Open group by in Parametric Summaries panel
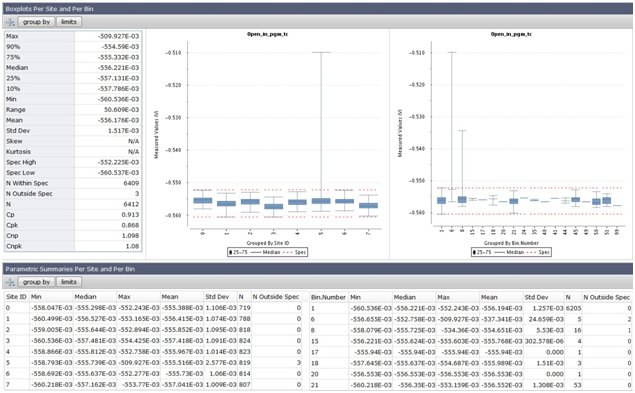The height and width of the screenshot is (393, 635). point(36,282)
